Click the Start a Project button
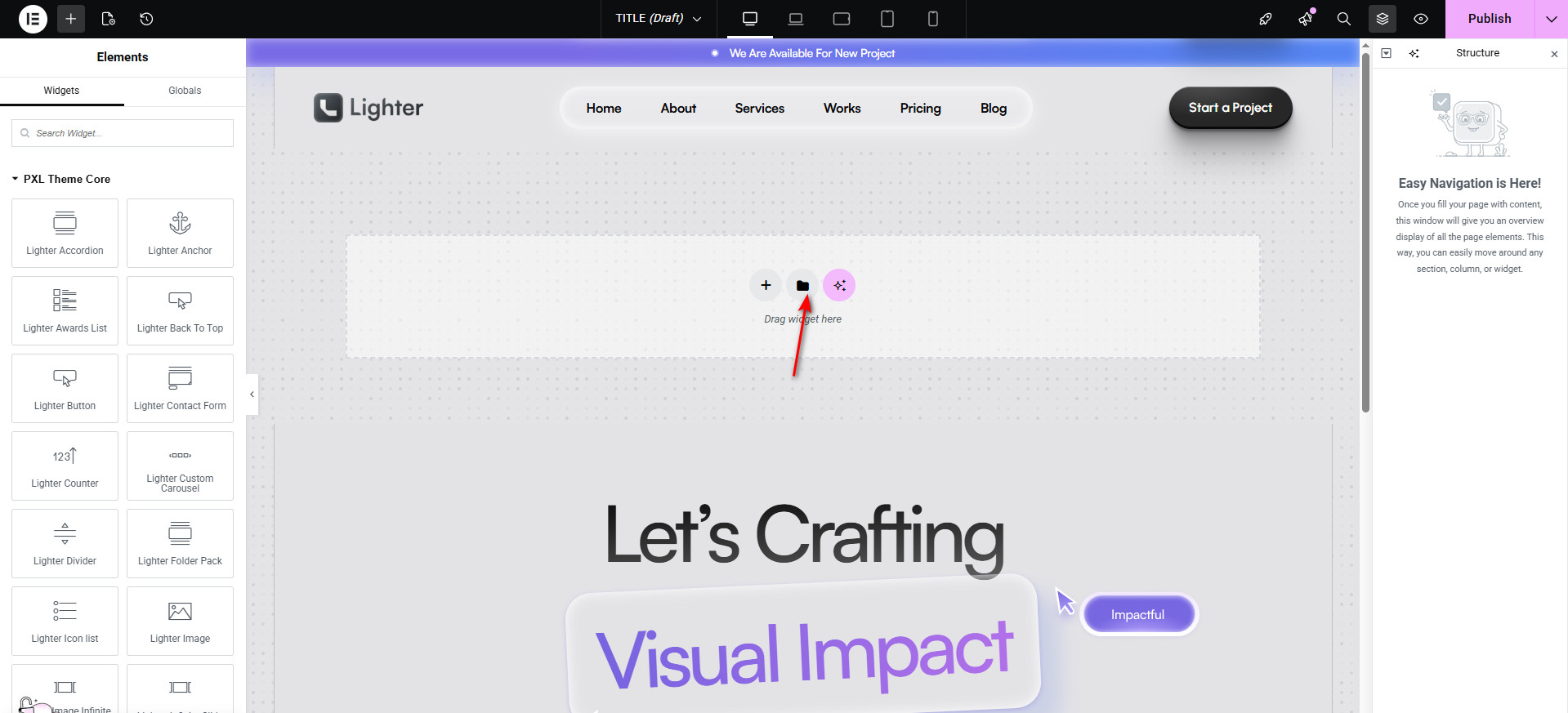This screenshot has height=713, width=1568. pyautogui.click(x=1230, y=108)
